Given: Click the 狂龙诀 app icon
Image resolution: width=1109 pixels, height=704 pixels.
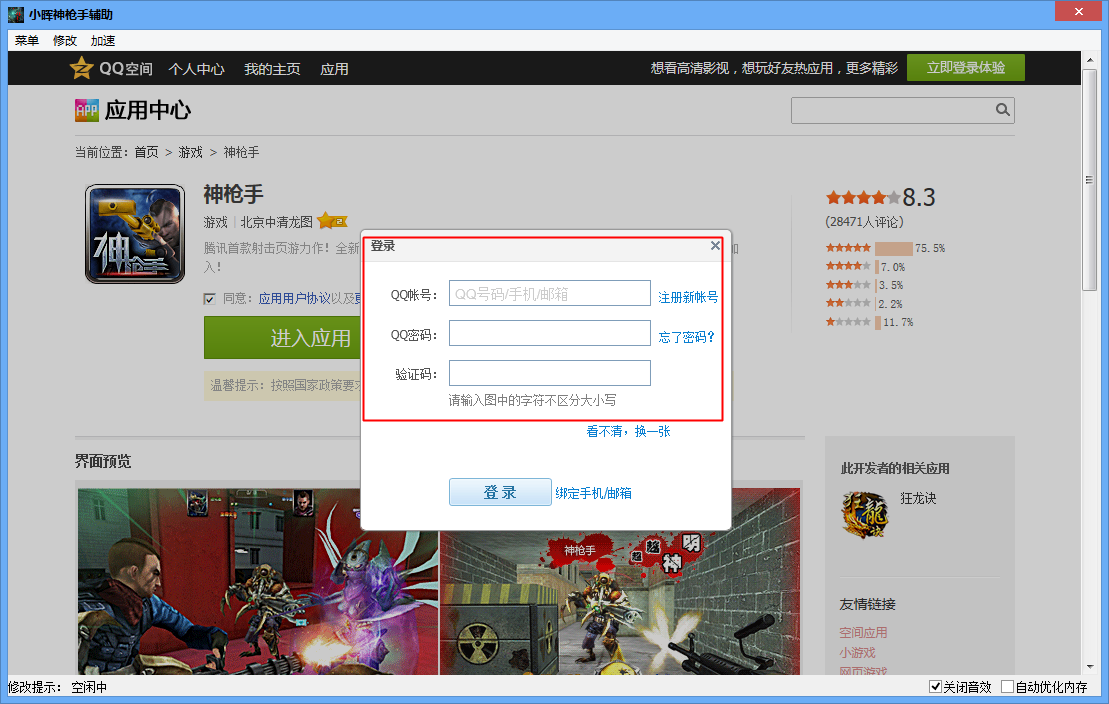Looking at the screenshot, I should click(864, 514).
